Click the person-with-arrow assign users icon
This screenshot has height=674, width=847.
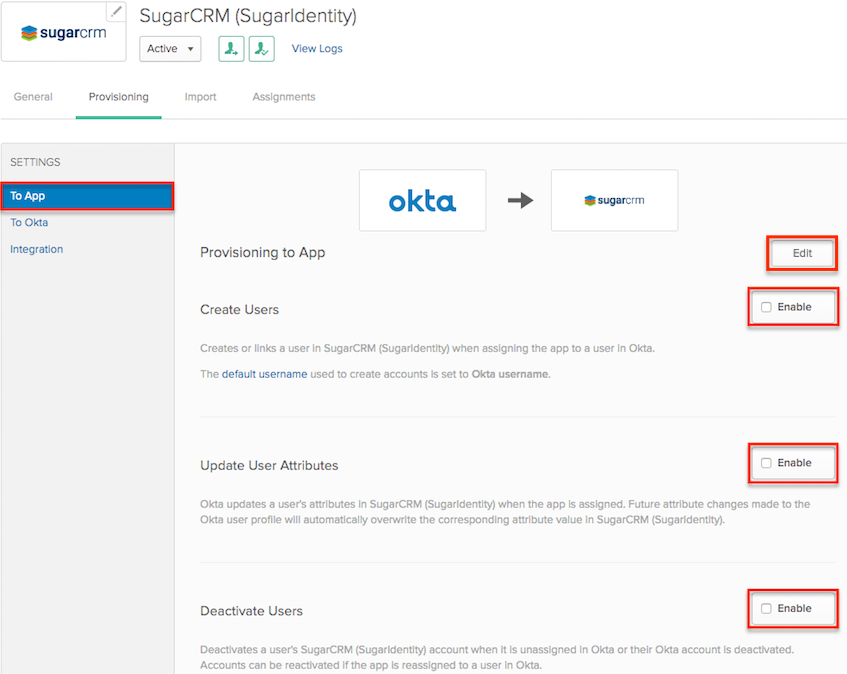[x=231, y=48]
